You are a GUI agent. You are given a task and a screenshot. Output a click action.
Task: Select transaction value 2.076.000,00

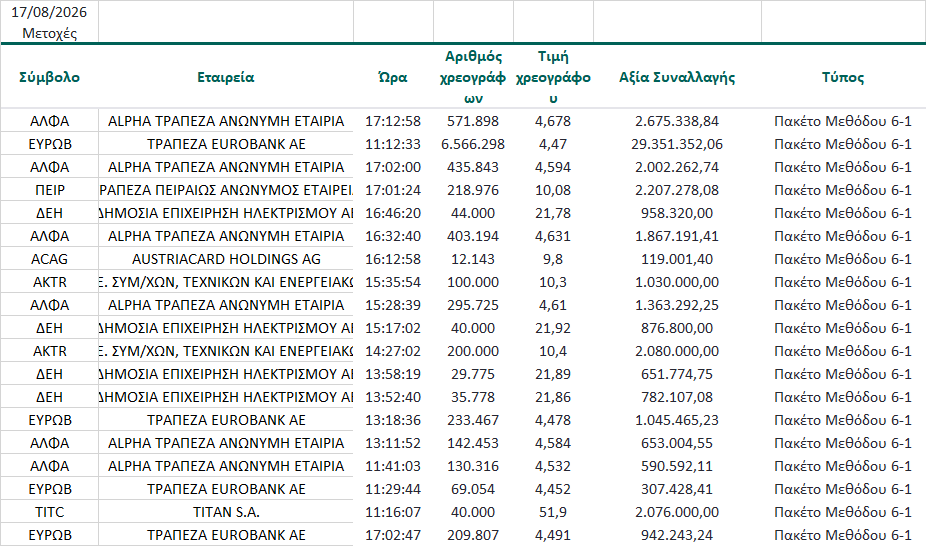pyautogui.click(x=677, y=512)
